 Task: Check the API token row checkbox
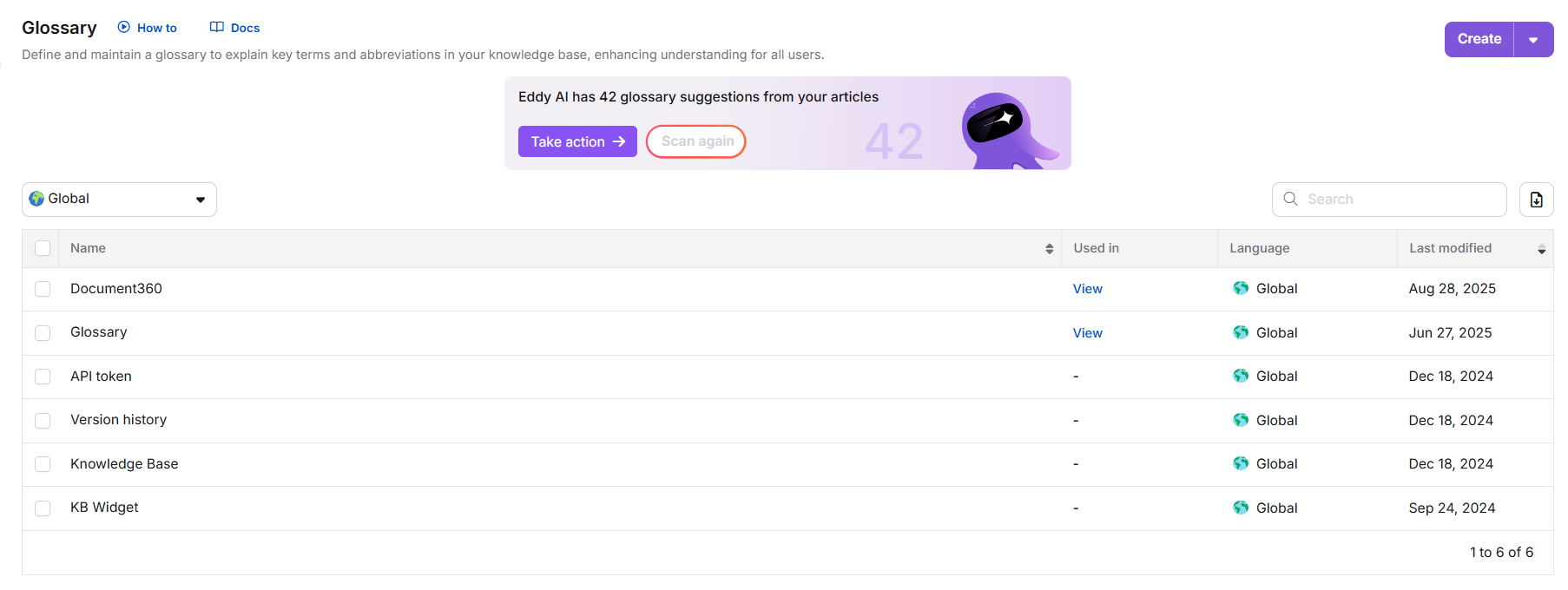tap(43, 377)
